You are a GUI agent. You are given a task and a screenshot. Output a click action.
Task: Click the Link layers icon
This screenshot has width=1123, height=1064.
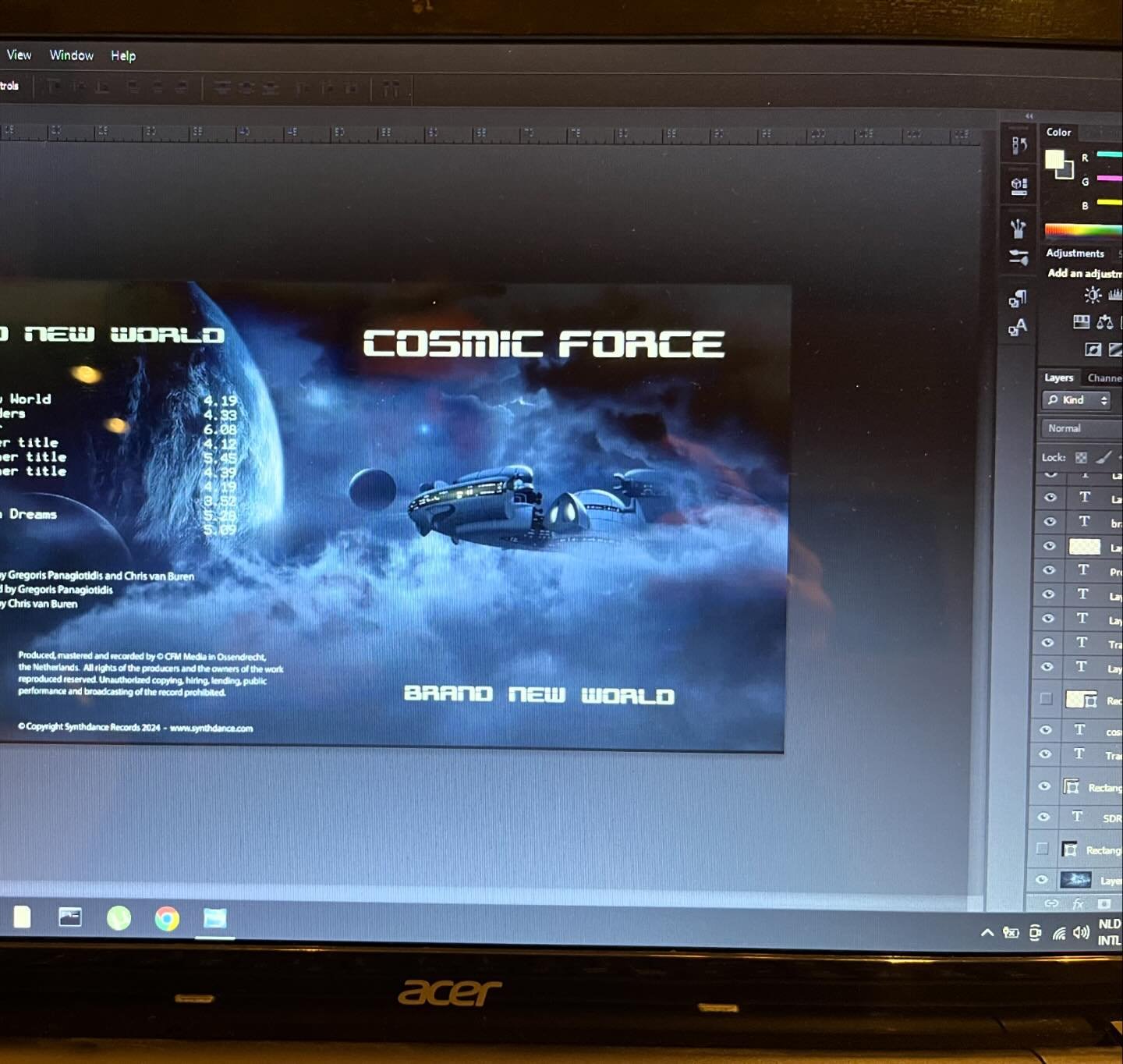[1051, 903]
